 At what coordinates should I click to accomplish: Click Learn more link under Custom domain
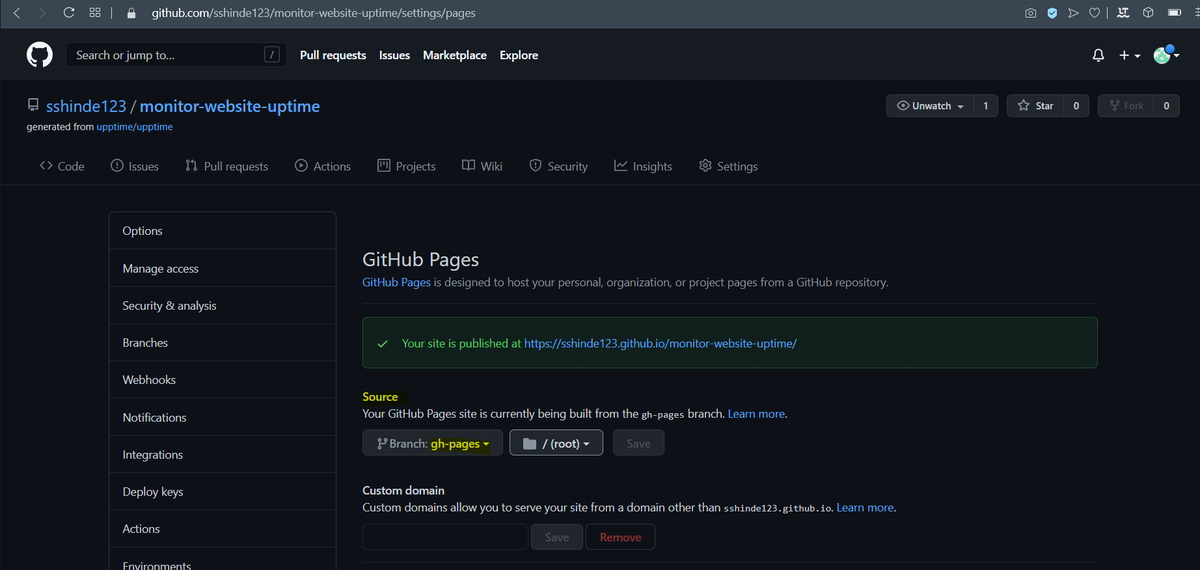coord(865,507)
